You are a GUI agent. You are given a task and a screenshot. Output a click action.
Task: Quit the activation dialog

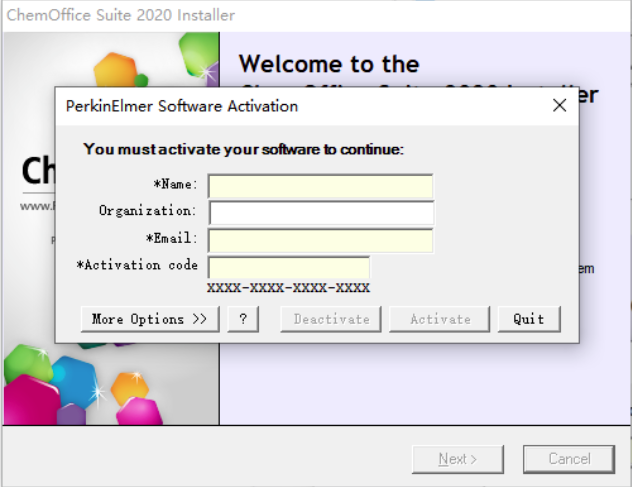(x=529, y=319)
